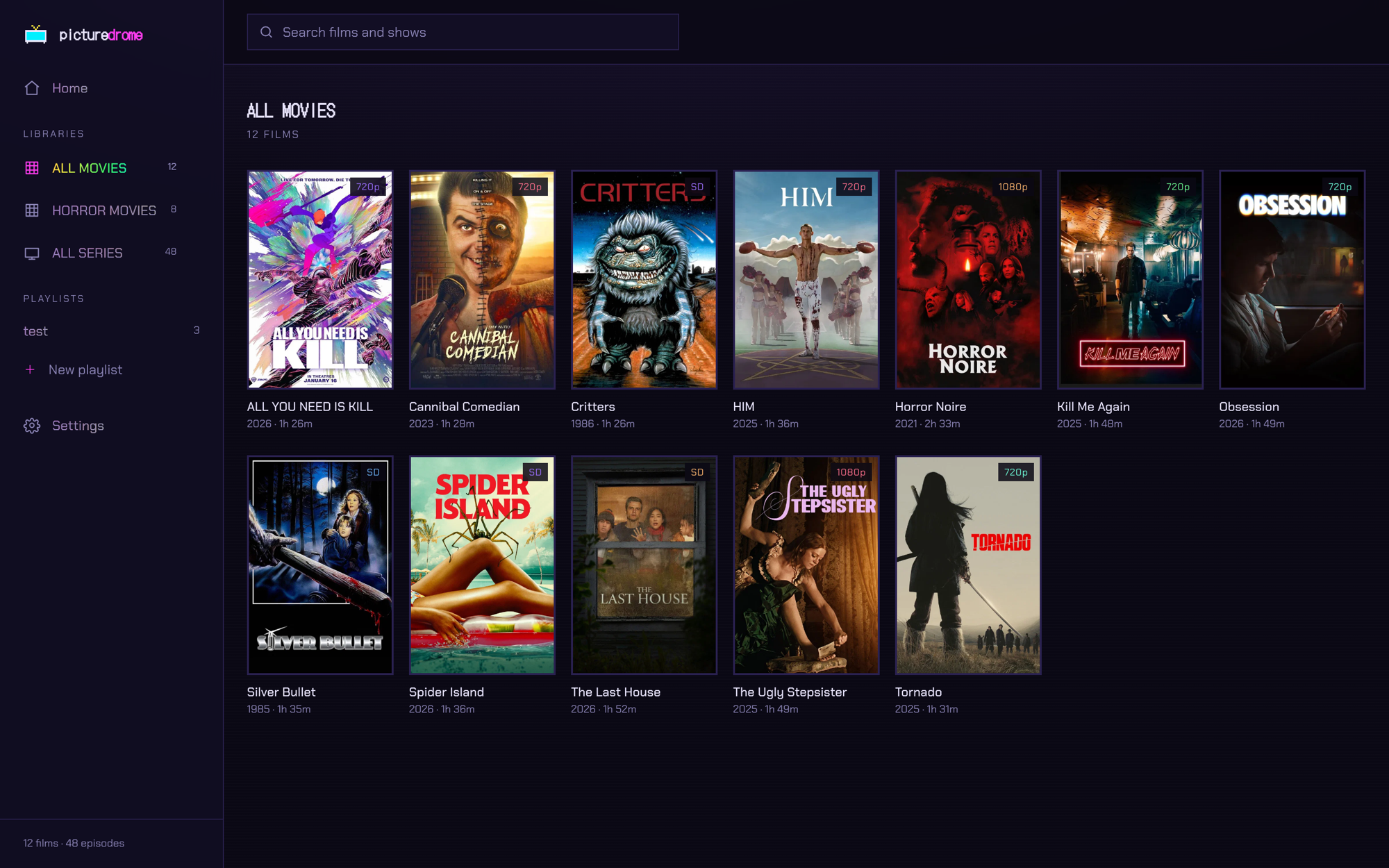Screen dimensions: 1389x868
Task: Click the Home house icon
Action: 32,88
